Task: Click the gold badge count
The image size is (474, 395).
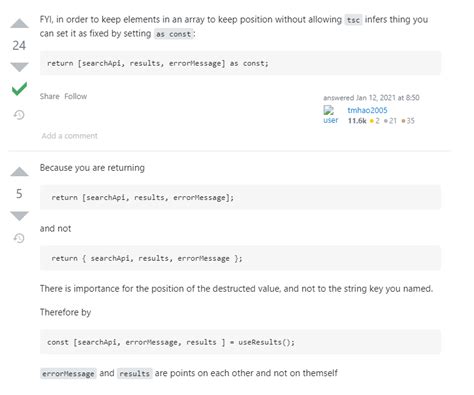Action: click(x=375, y=121)
